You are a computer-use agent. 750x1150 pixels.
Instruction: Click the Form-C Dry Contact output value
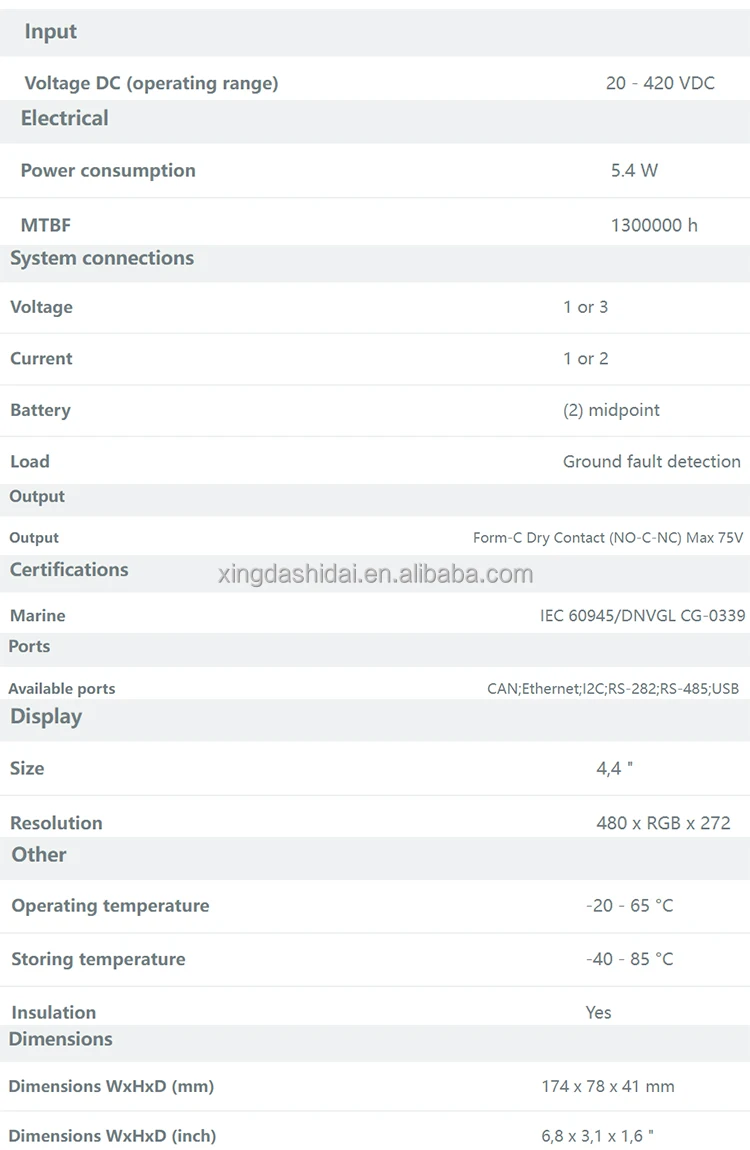(x=608, y=538)
